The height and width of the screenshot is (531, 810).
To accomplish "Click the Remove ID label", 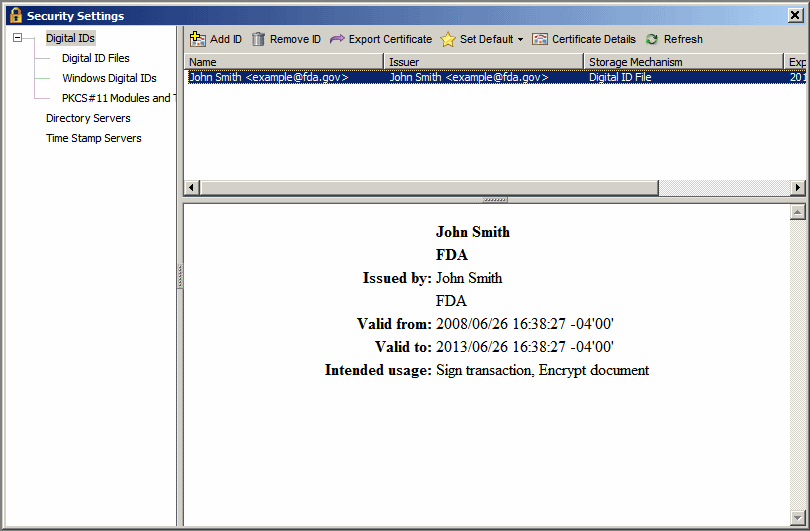I will [x=295, y=39].
